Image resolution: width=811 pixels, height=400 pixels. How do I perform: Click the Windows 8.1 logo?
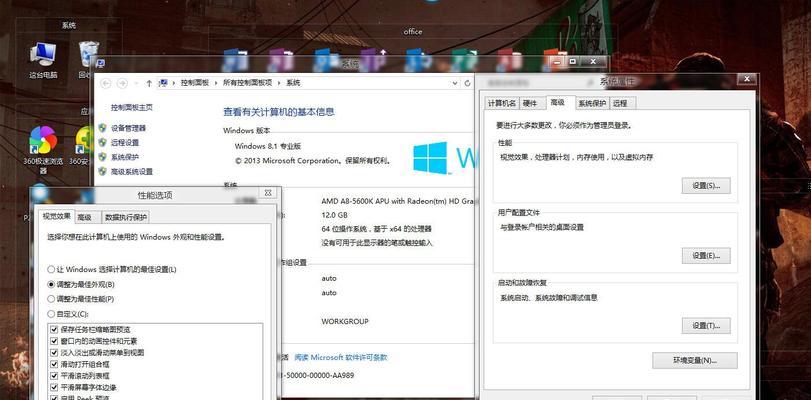coord(430,158)
